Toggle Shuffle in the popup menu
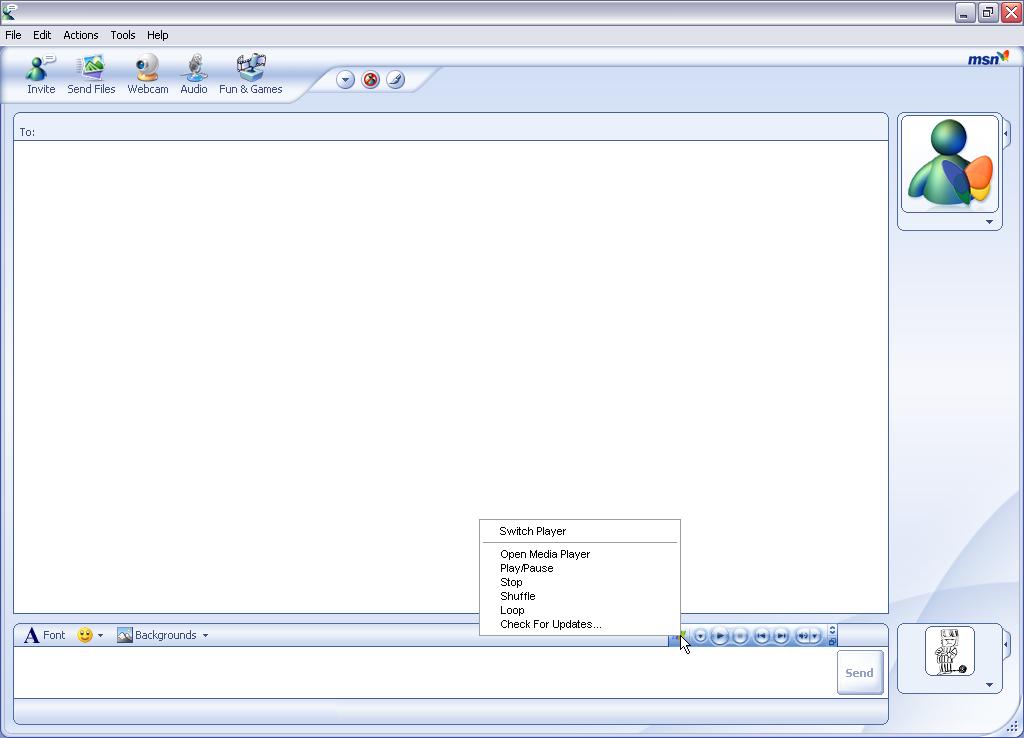1024x738 pixels. click(x=517, y=596)
